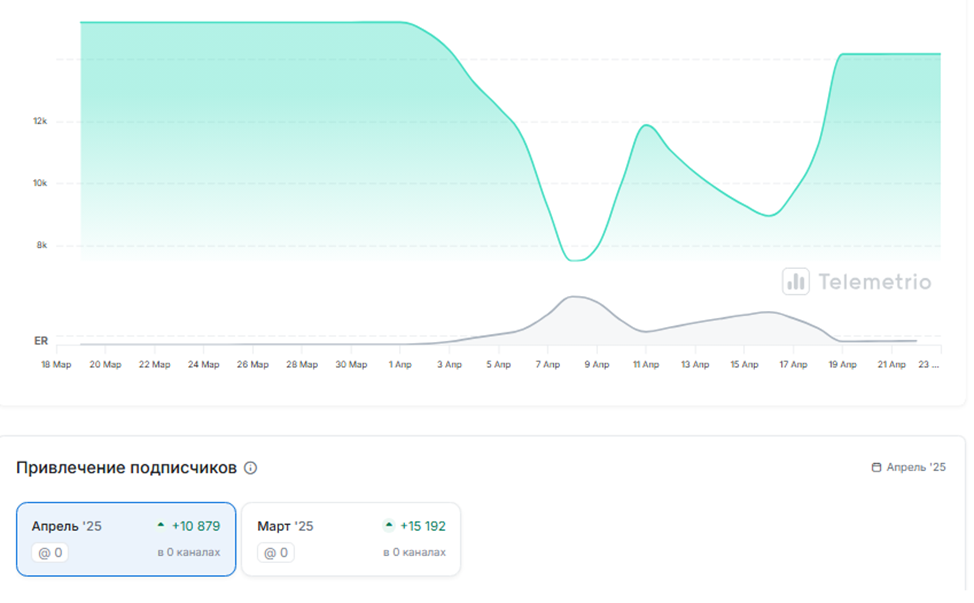Click the 11 Апр date on the chart axis

[x=645, y=365]
